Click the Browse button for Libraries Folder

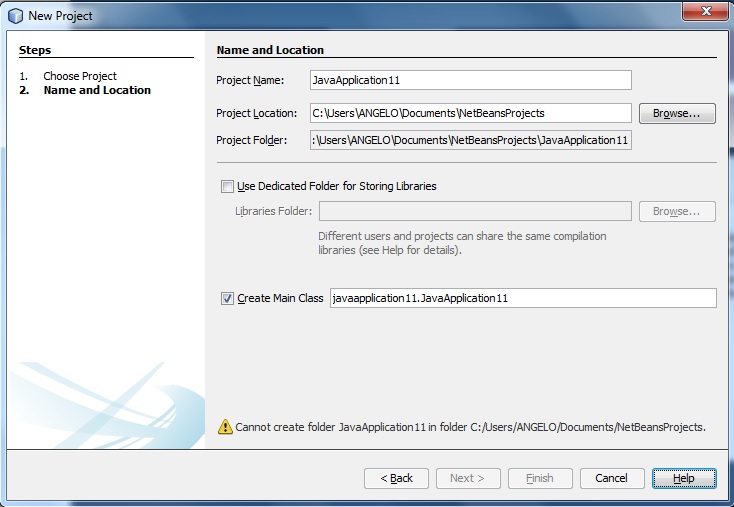(x=677, y=212)
